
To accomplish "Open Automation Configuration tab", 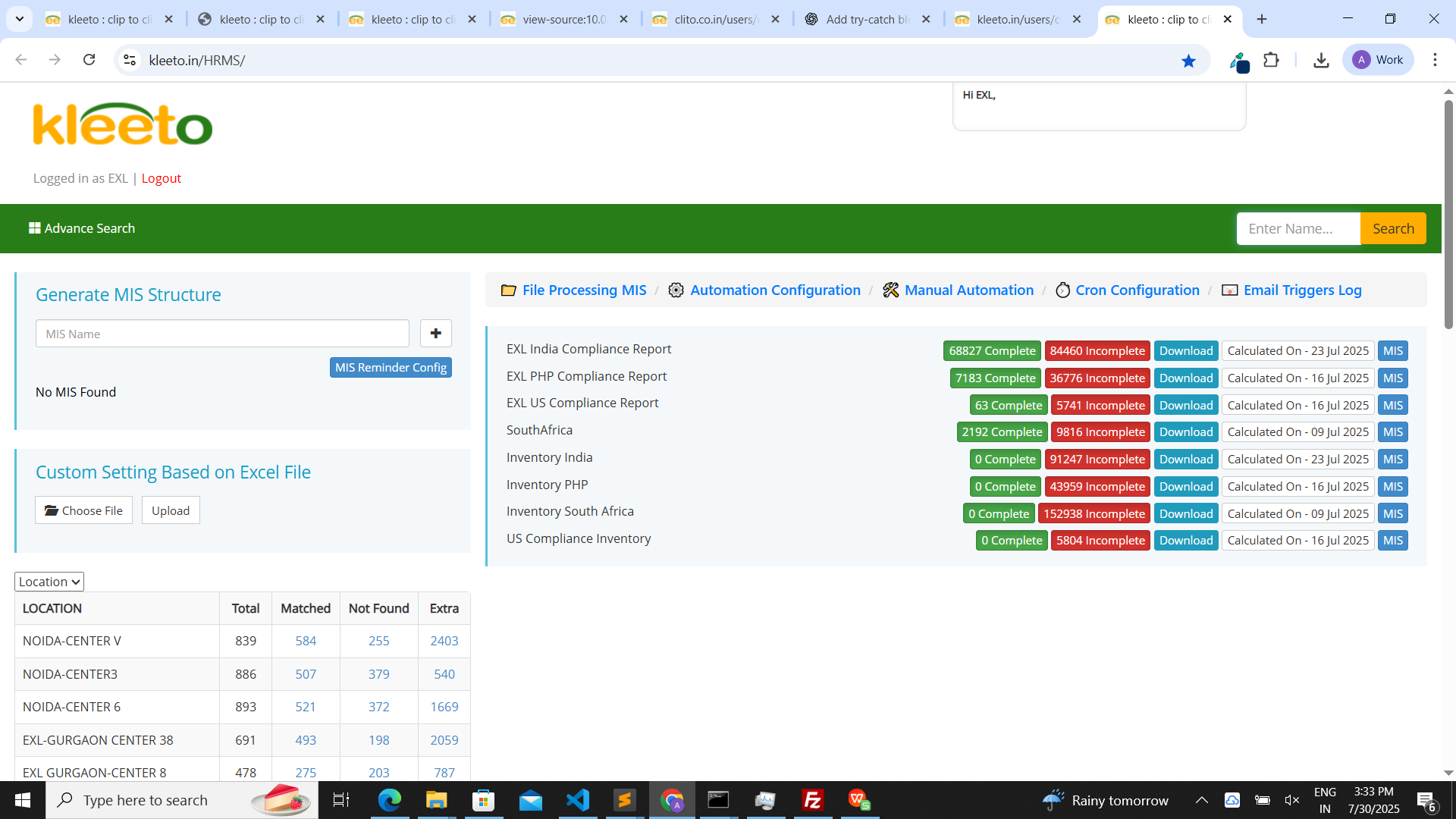I will [774, 290].
